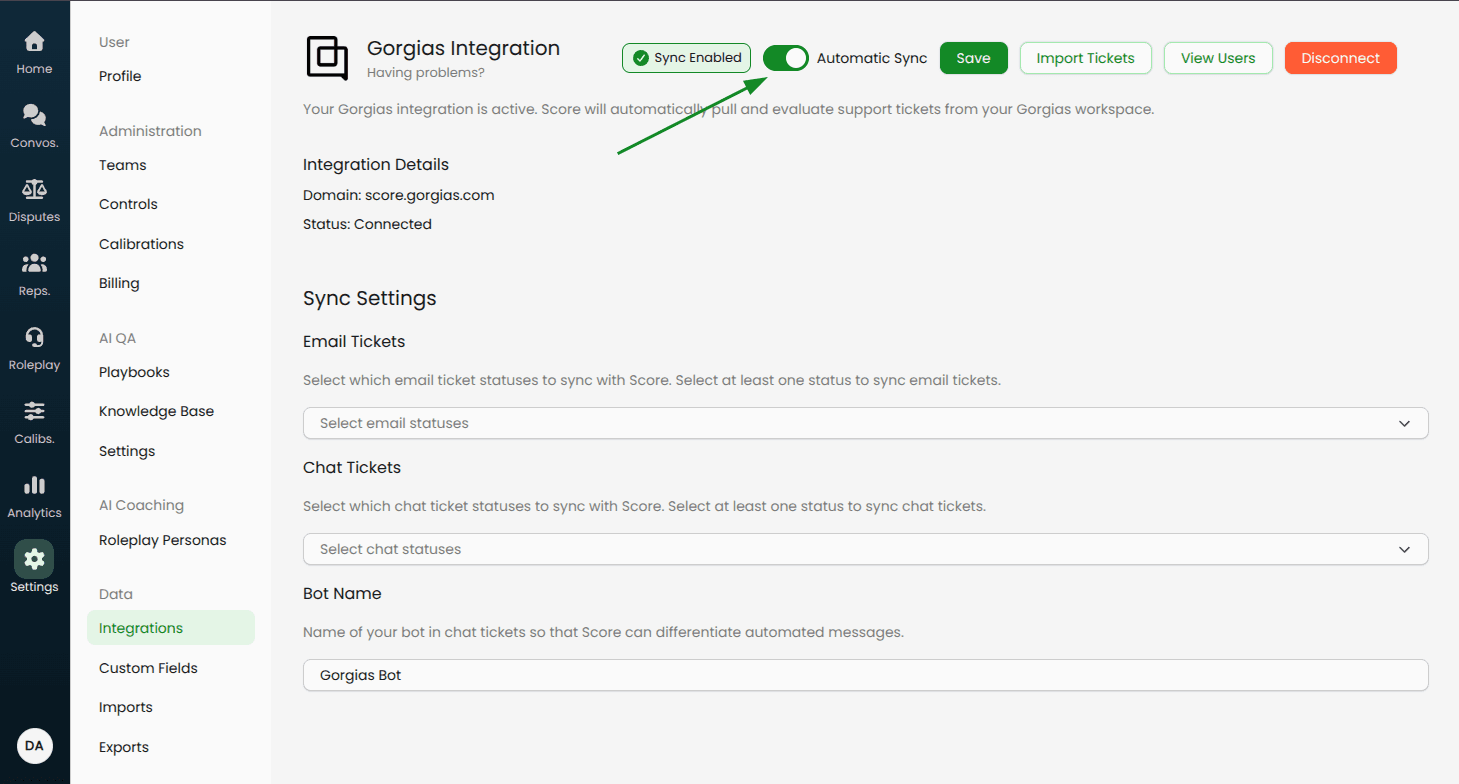Open Settings under AI QA
Image resolution: width=1459 pixels, height=784 pixels.
click(127, 451)
